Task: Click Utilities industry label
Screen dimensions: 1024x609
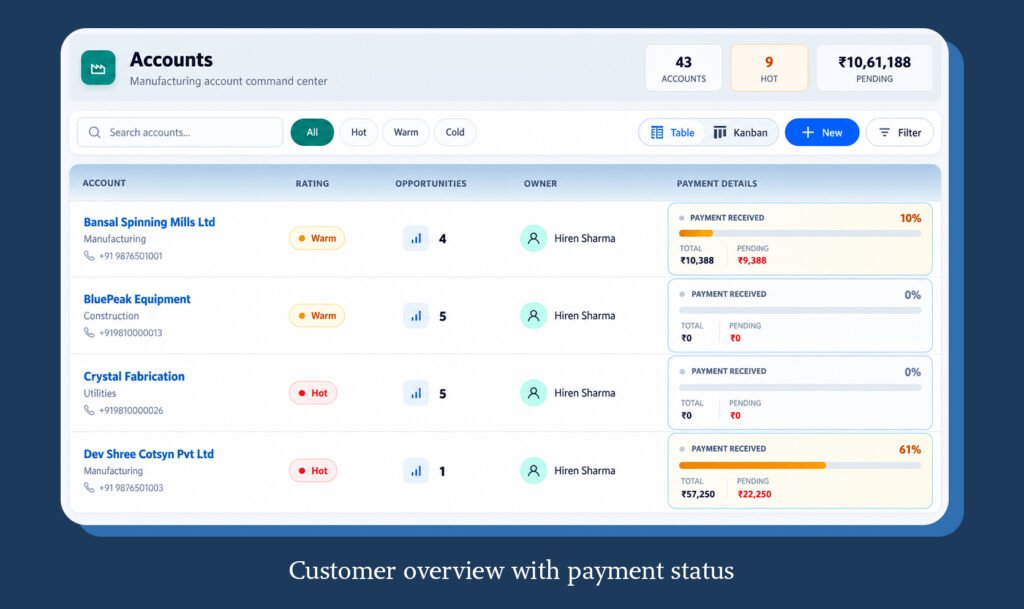Action: click(100, 394)
